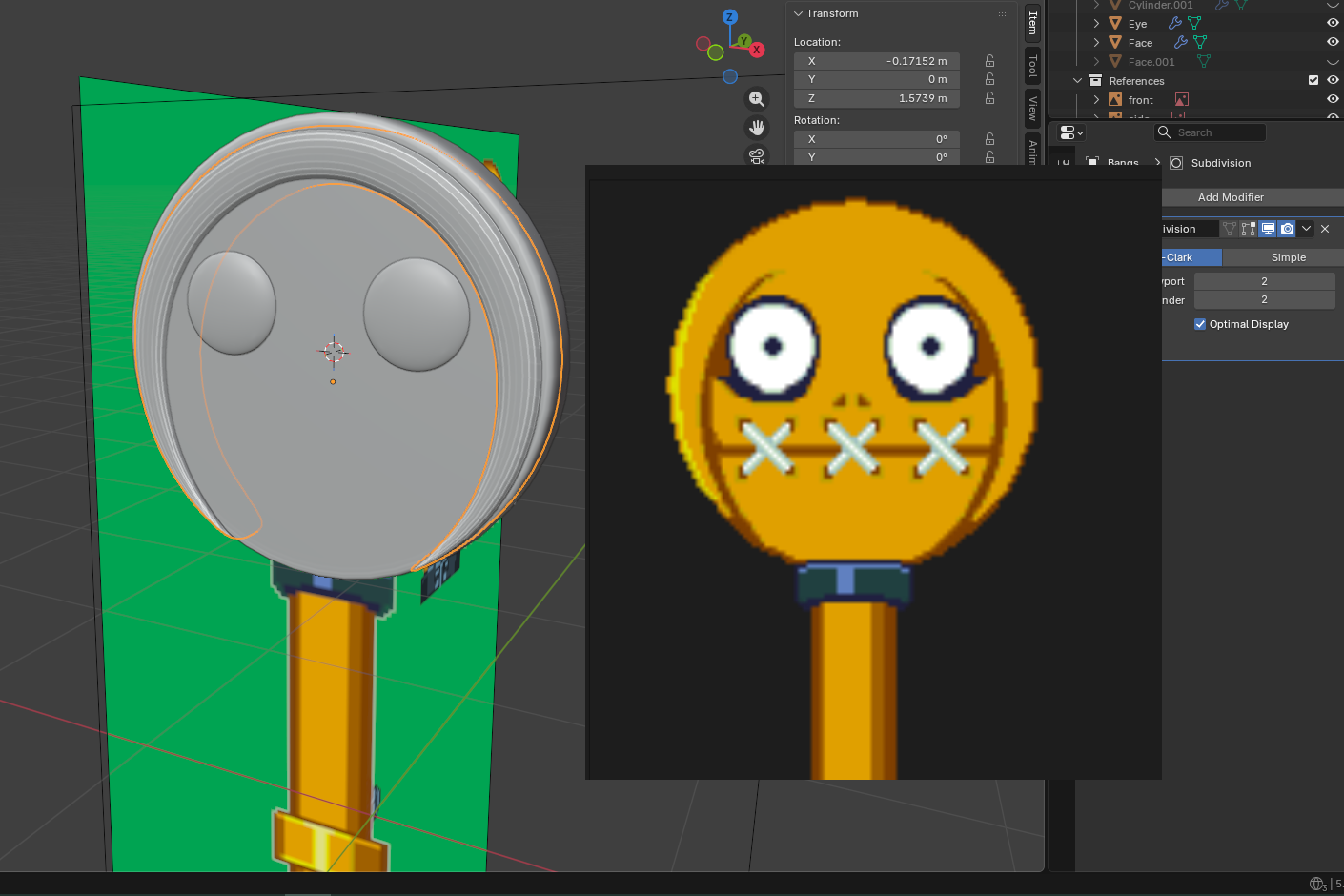Screen dimensions: 1344x896
Task: Select the Face.001 row in outliner
Action: click(1195, 61)
